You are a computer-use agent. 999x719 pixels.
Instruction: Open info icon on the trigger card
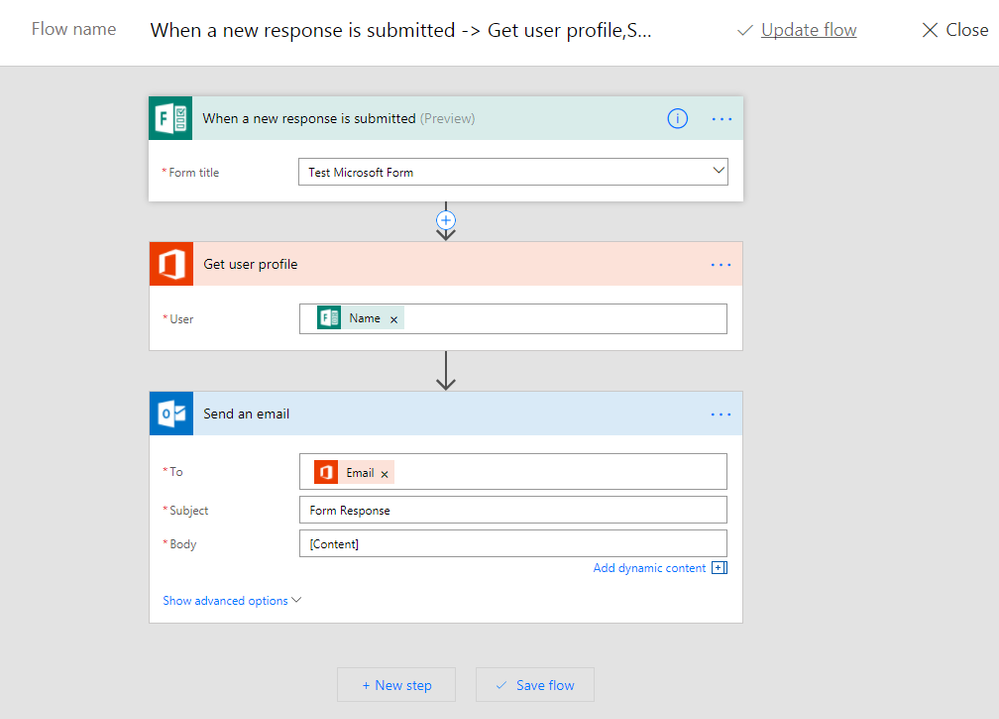click(x=678, y=119)
